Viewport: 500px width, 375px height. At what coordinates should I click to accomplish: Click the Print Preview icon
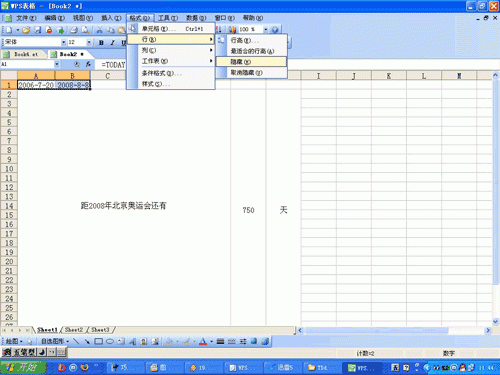coord(85,30)
